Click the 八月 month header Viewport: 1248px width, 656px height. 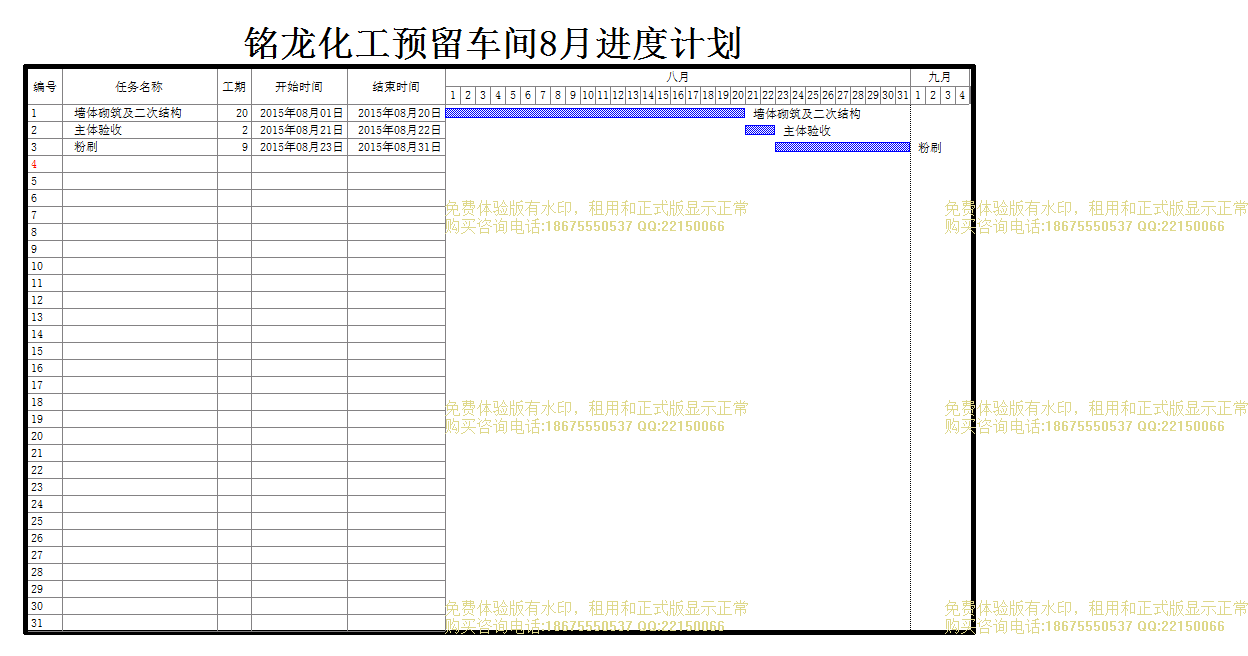point(678,77)
